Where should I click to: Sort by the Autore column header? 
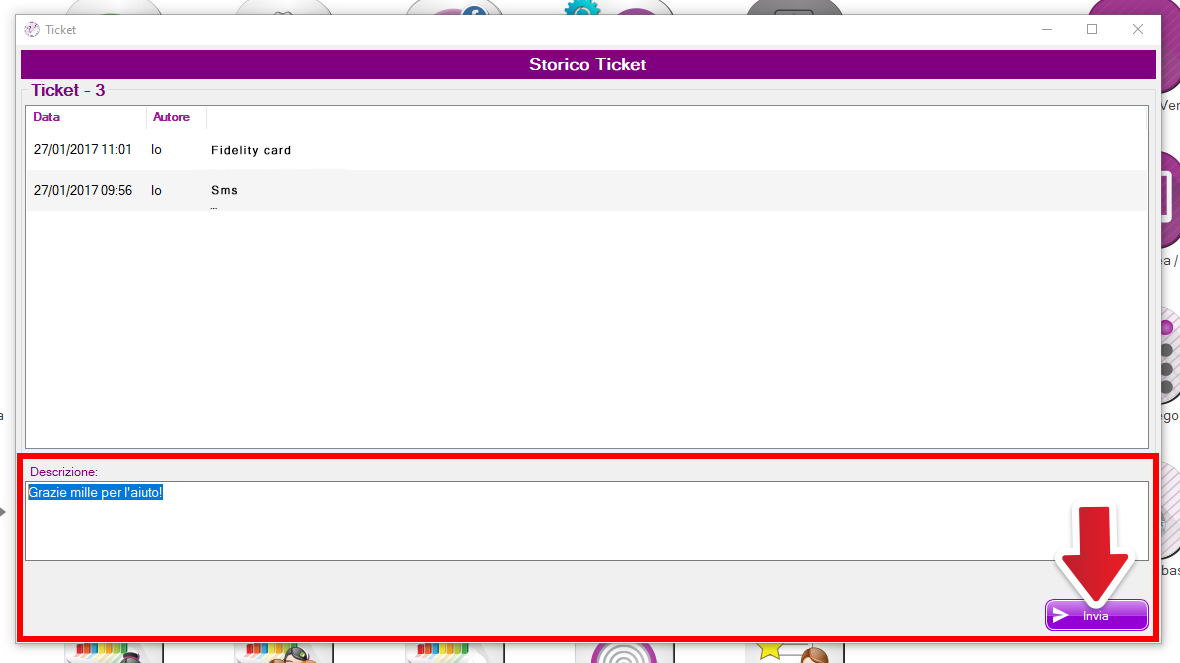[171, 117]
